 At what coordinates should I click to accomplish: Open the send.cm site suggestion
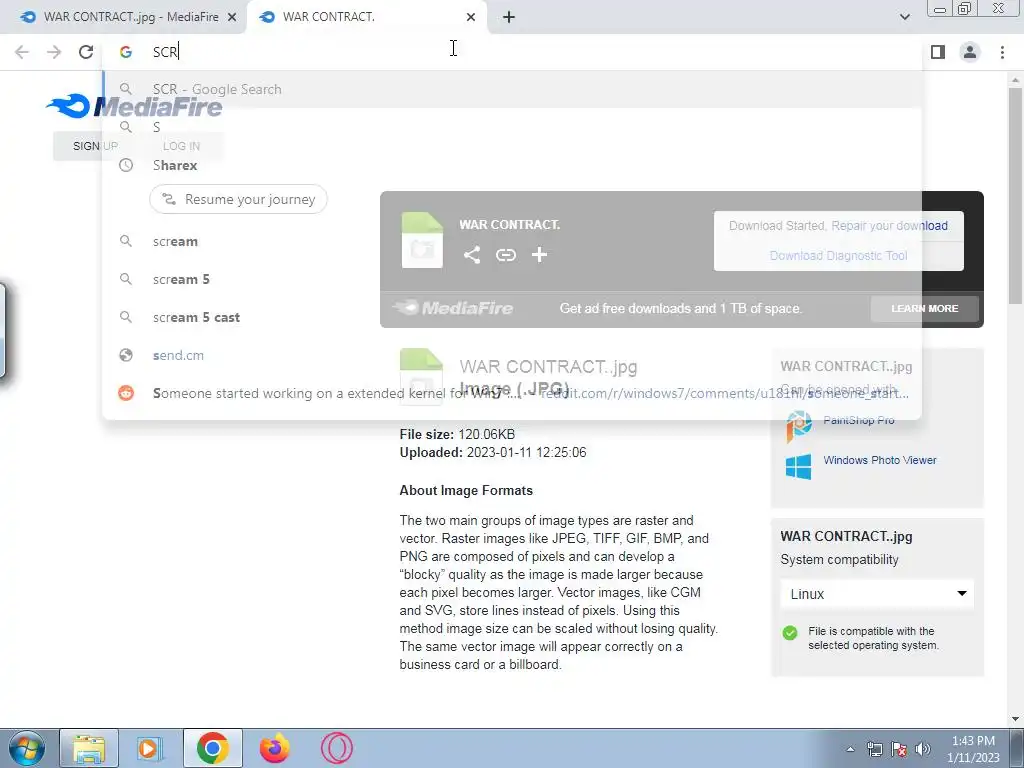click(512, 355)
